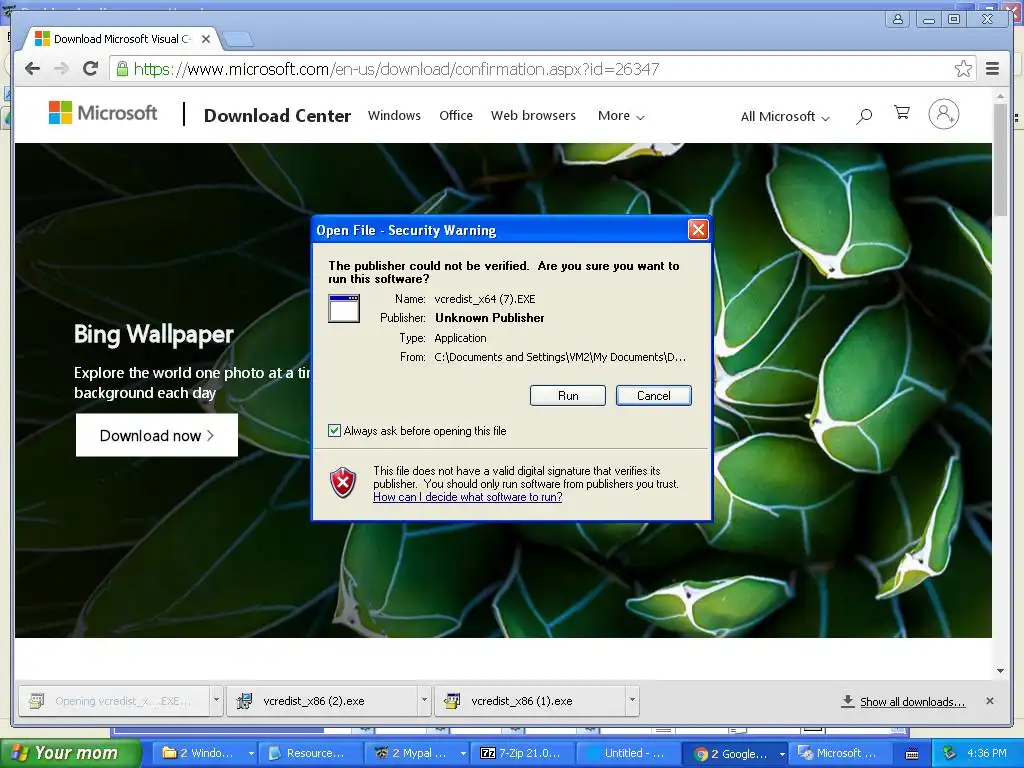Uncheck Always ask before opening this file
The height and width of the screenshot is (768, 1024).
click(334, 431)
